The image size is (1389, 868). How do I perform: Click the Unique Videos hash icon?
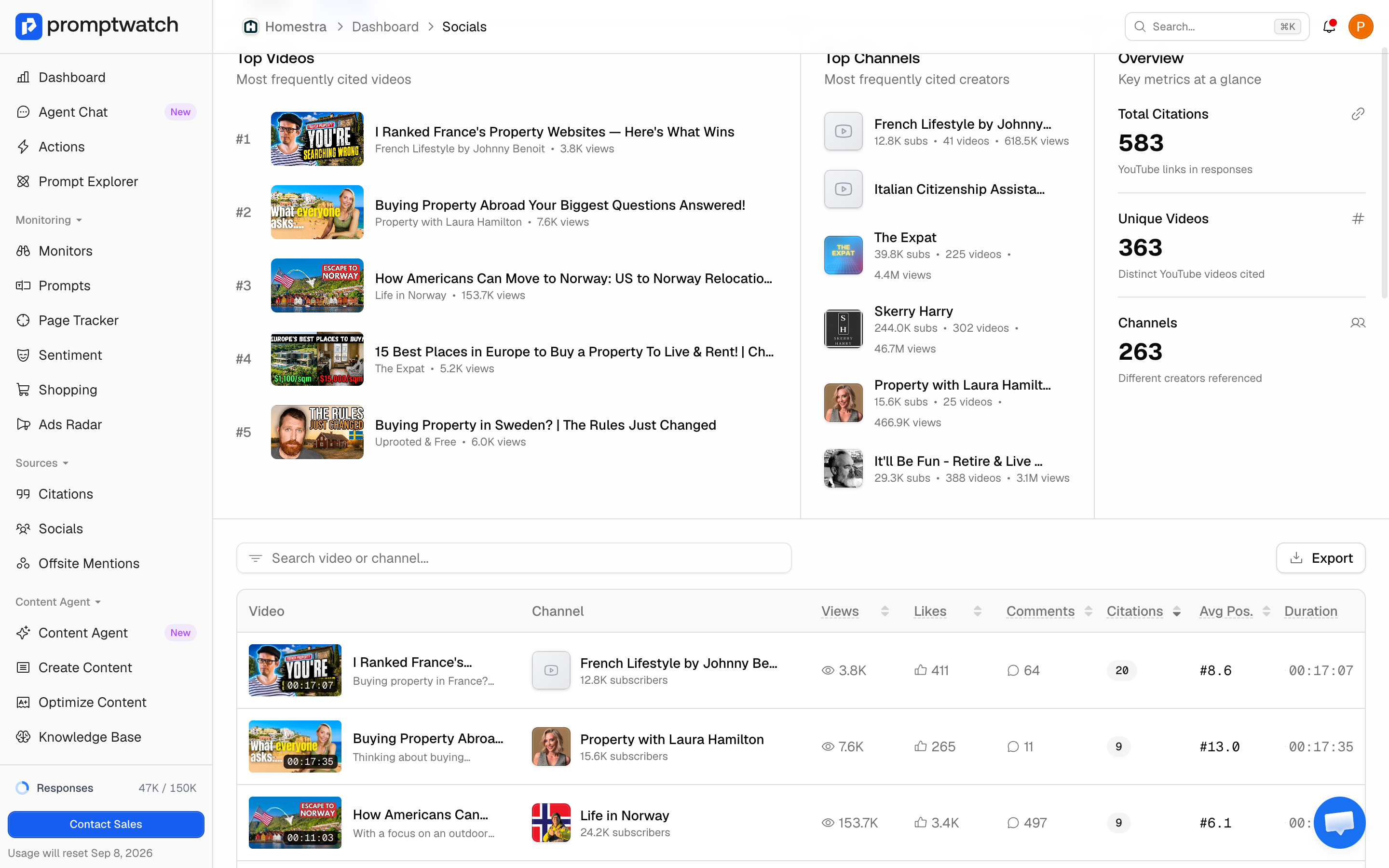(1358, 219)
